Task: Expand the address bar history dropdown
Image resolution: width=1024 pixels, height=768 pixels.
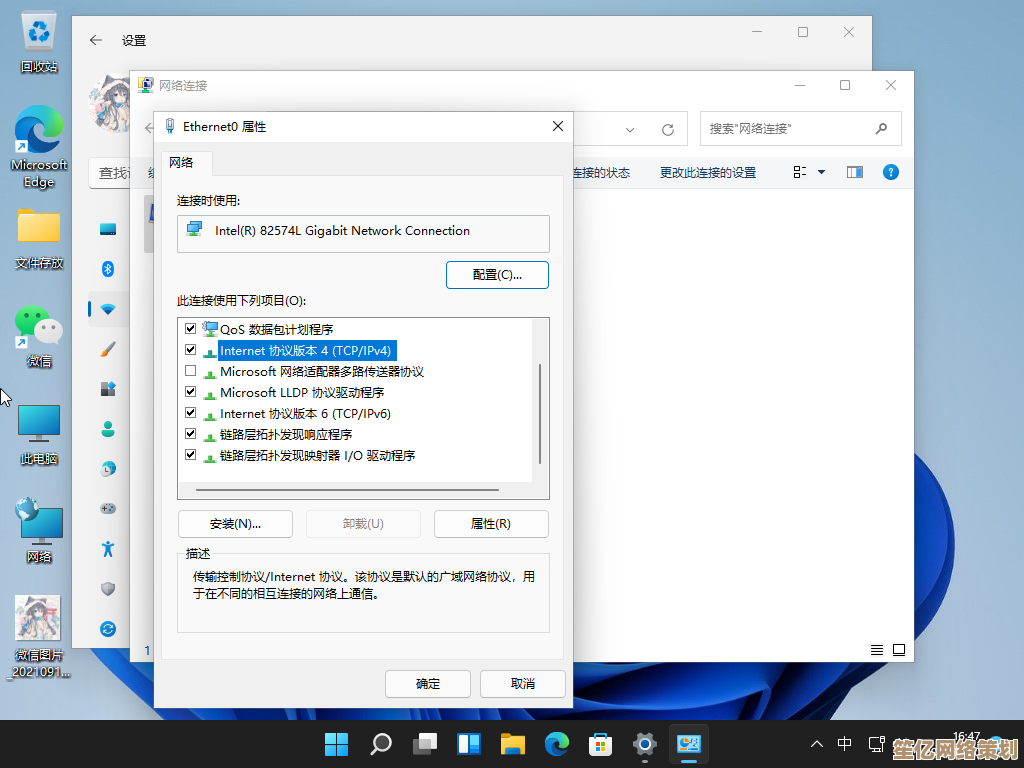Action: tap(630, 129)
